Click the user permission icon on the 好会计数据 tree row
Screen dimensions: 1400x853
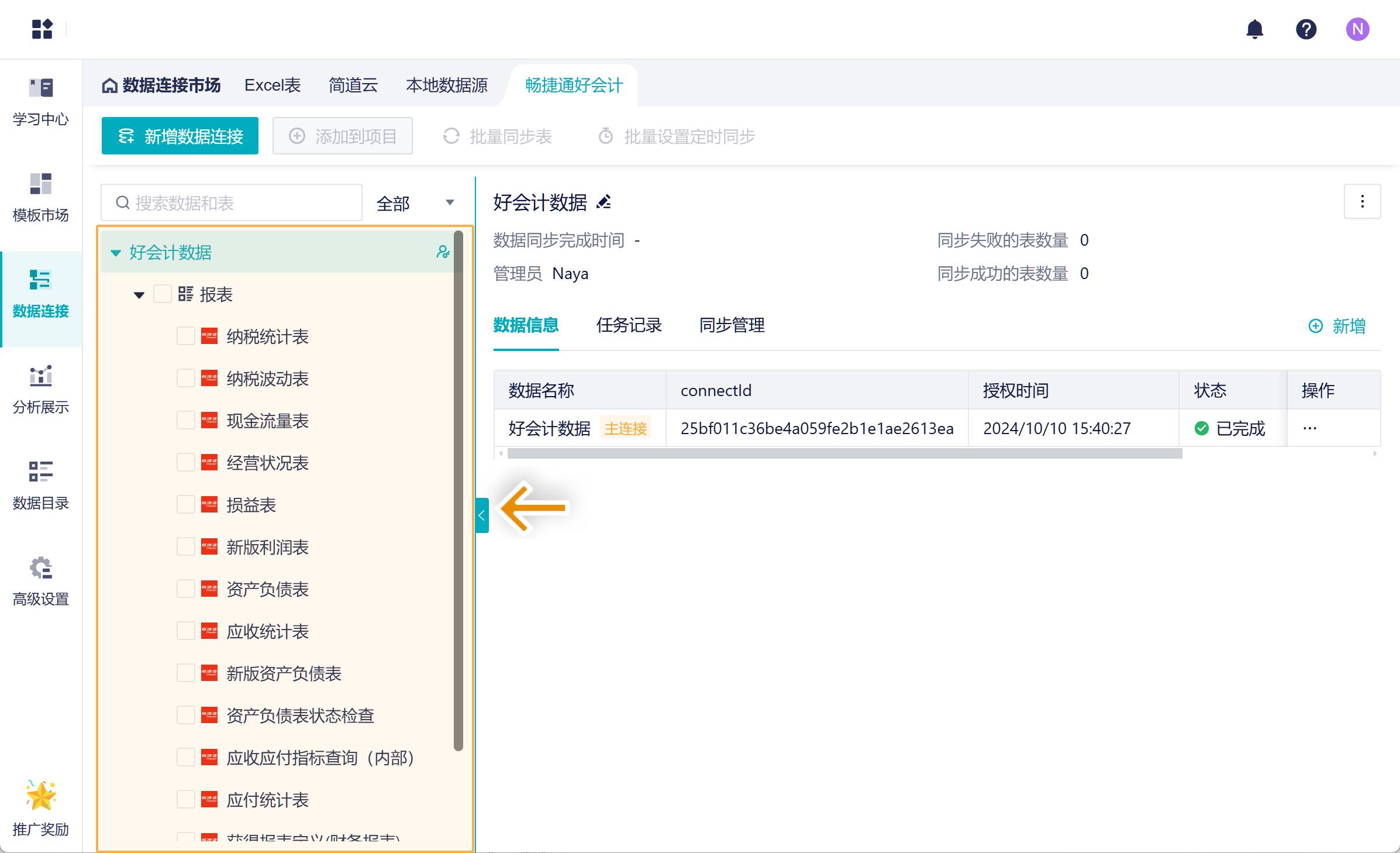click(x=443, y=252)
